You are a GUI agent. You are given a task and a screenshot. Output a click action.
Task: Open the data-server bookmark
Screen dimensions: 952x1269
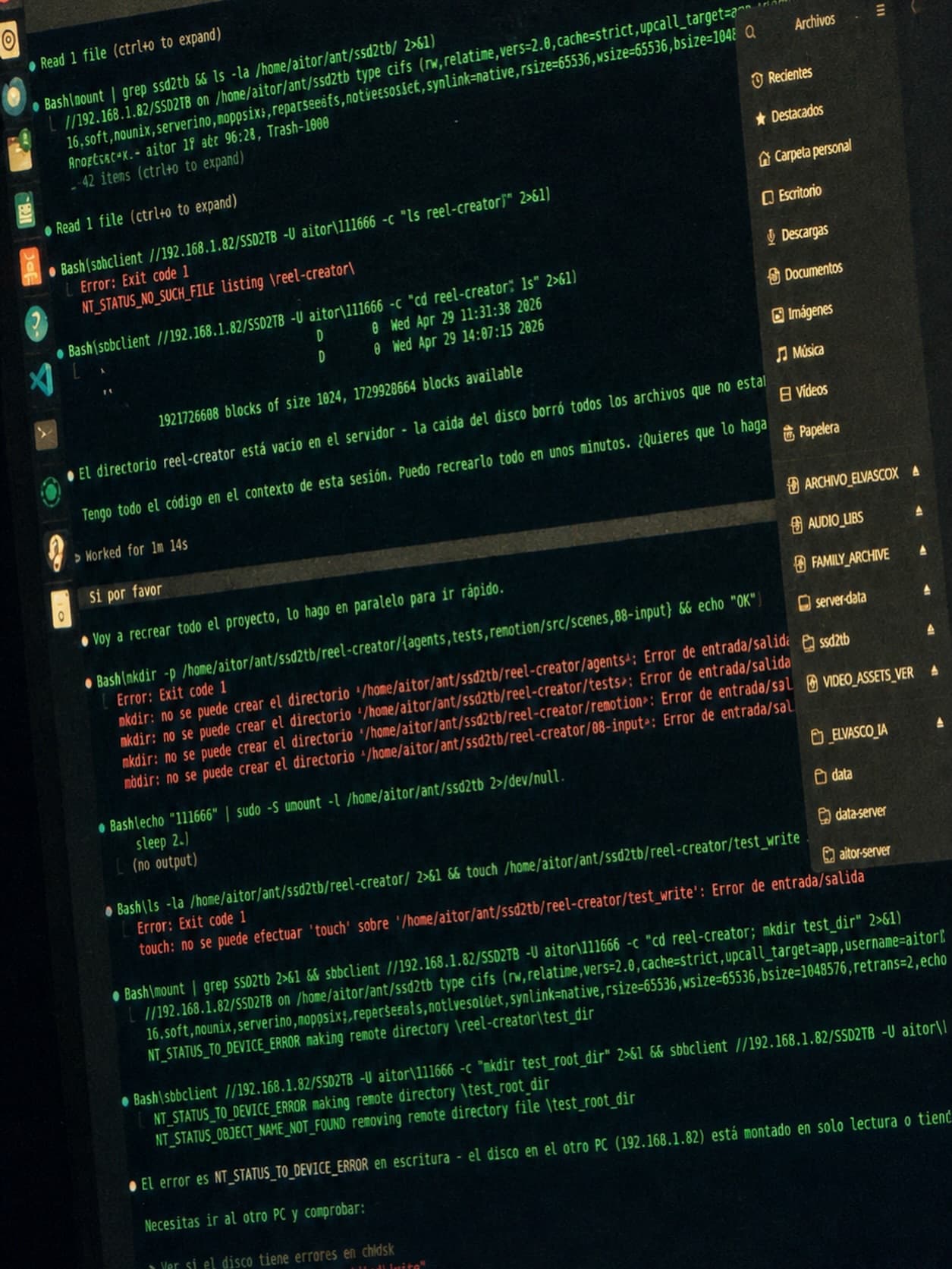point(853,814)
